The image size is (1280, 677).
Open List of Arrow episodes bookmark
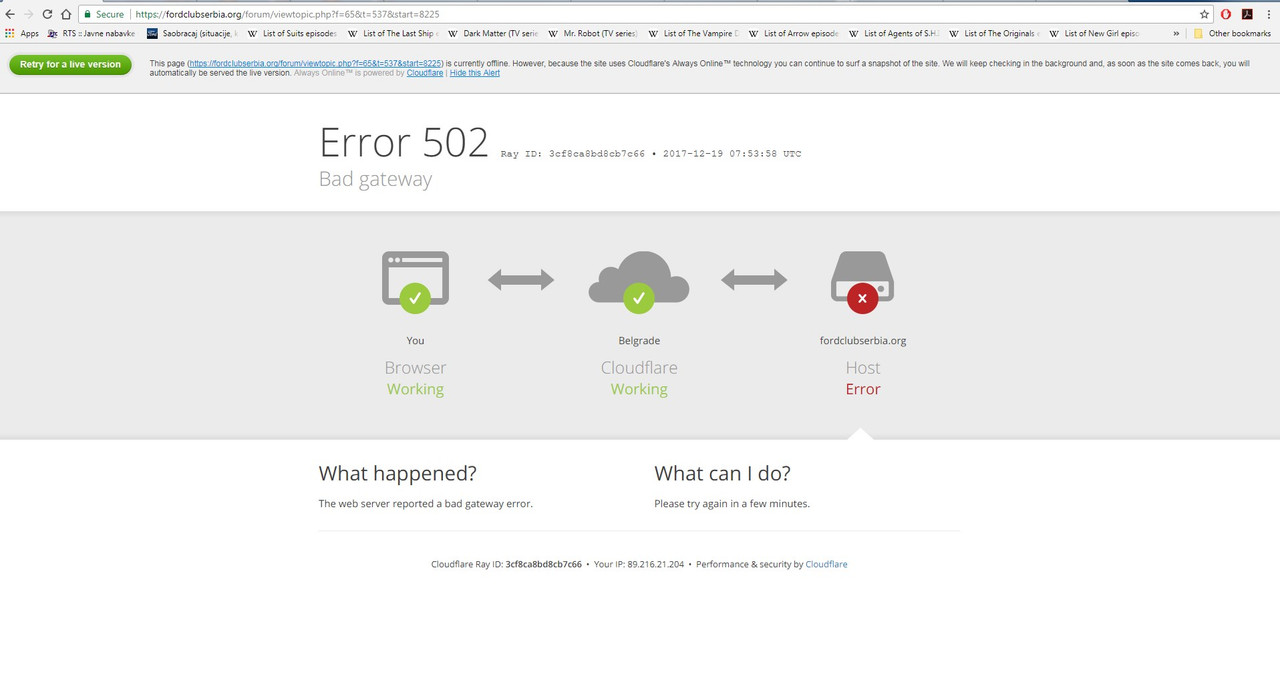coord(793,33)
